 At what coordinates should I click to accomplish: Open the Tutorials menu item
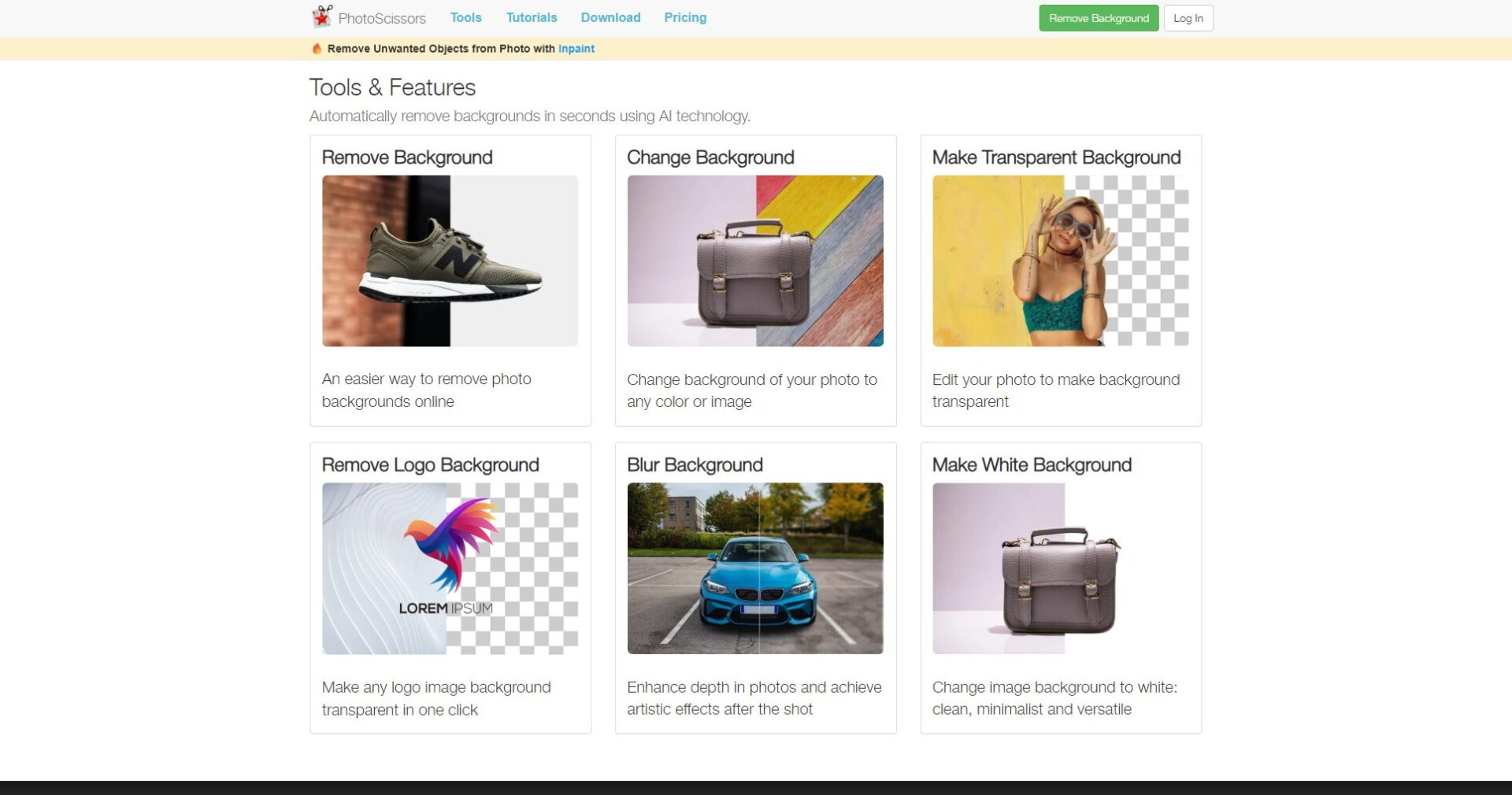[x=531, y=17]
